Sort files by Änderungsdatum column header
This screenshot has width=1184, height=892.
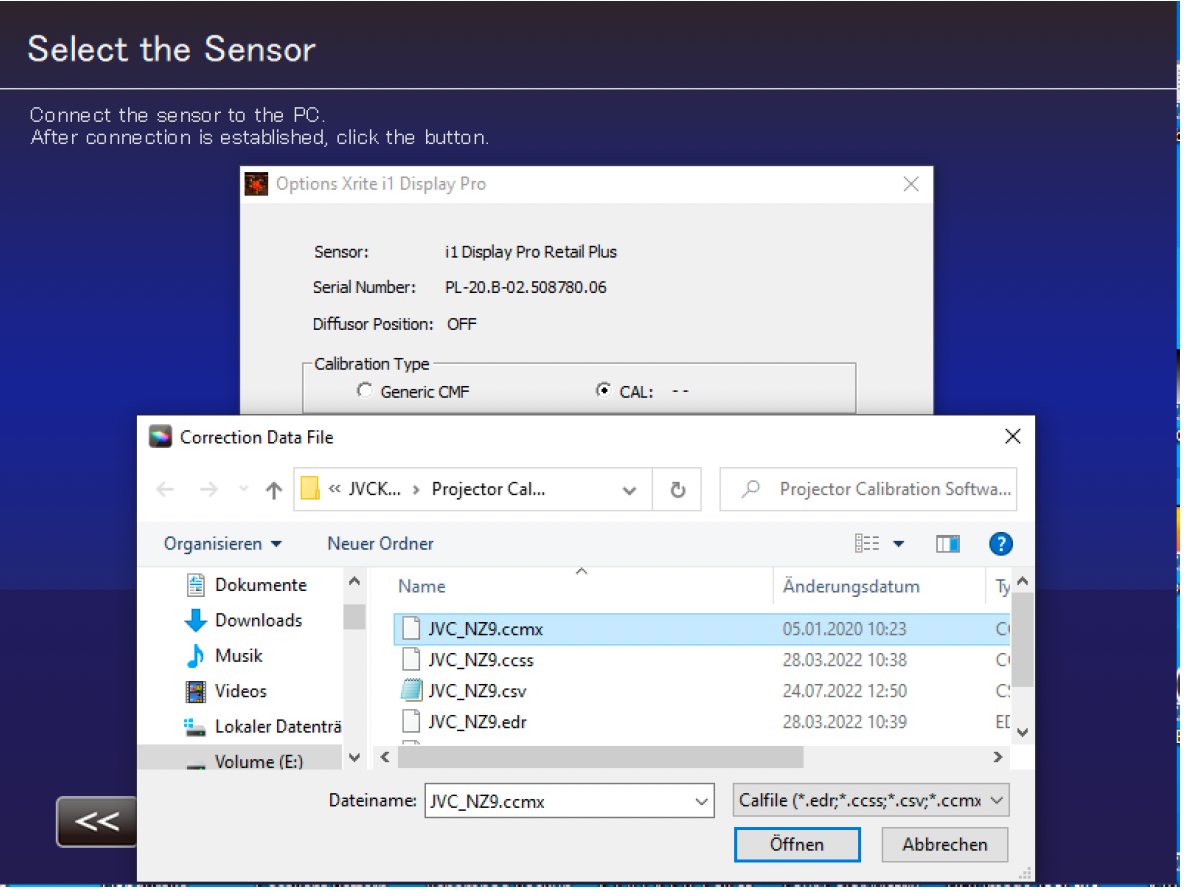pyautogui.click(x=851, y=587)
